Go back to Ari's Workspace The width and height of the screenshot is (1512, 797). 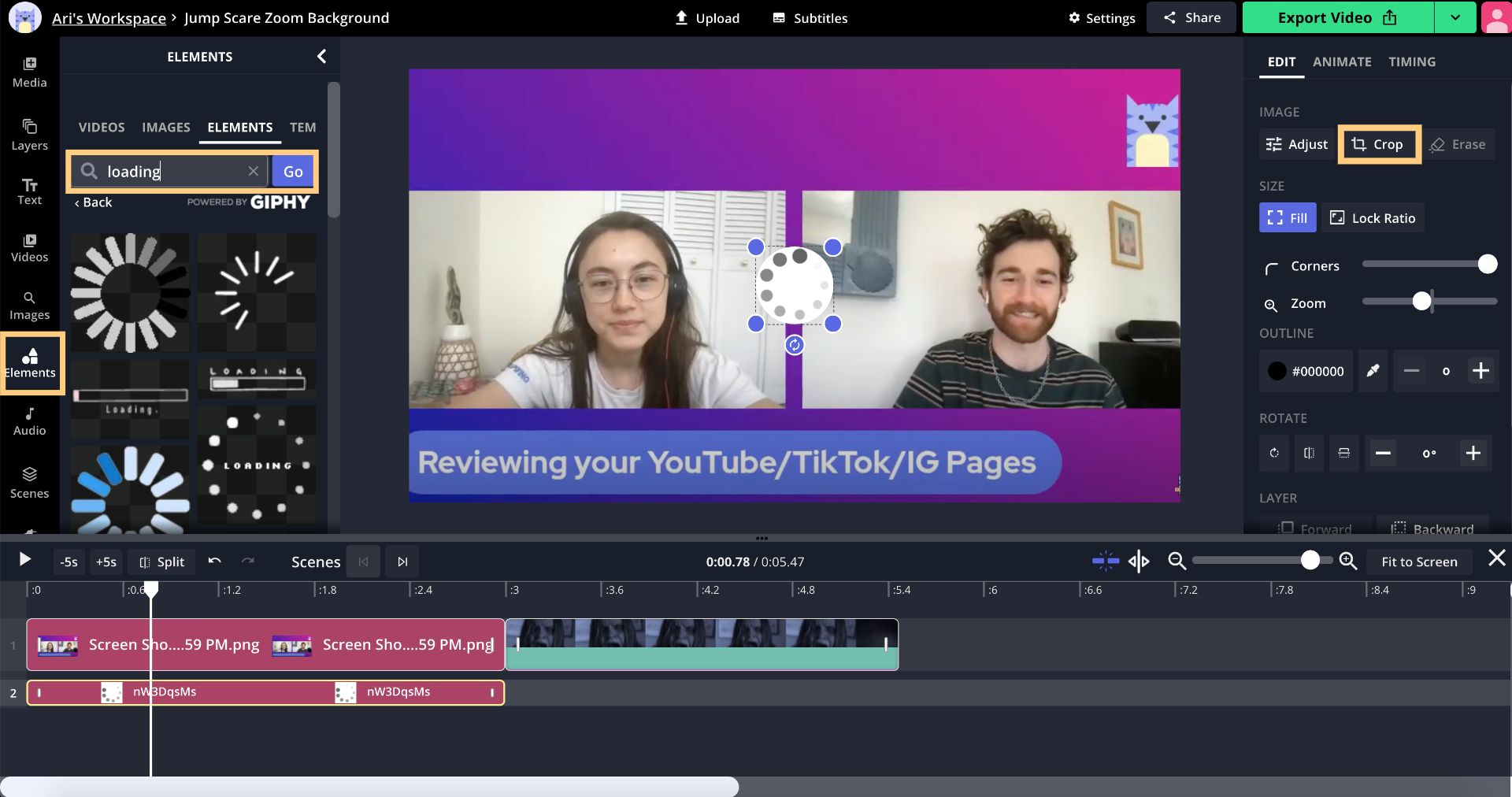point(109,17)
